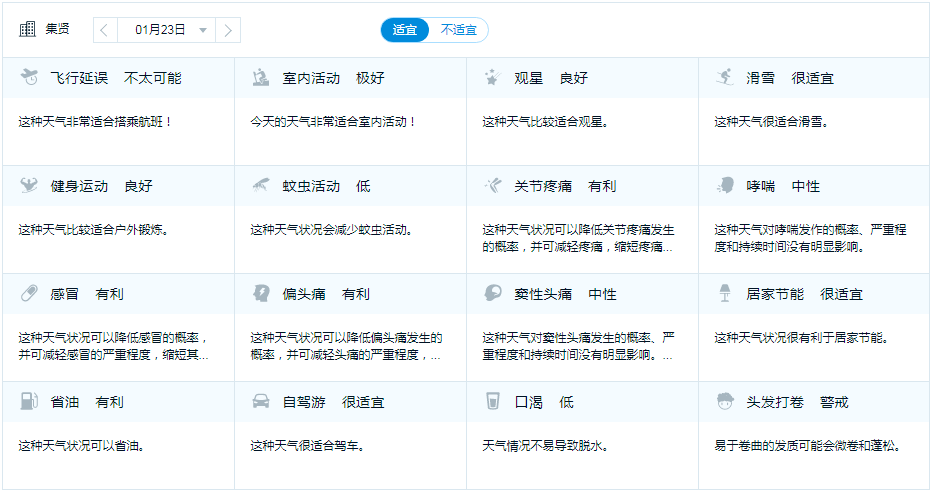Viewport: 935px width, 493px height.
Task: Go to next date with right arrow
Action: (228, 30)
